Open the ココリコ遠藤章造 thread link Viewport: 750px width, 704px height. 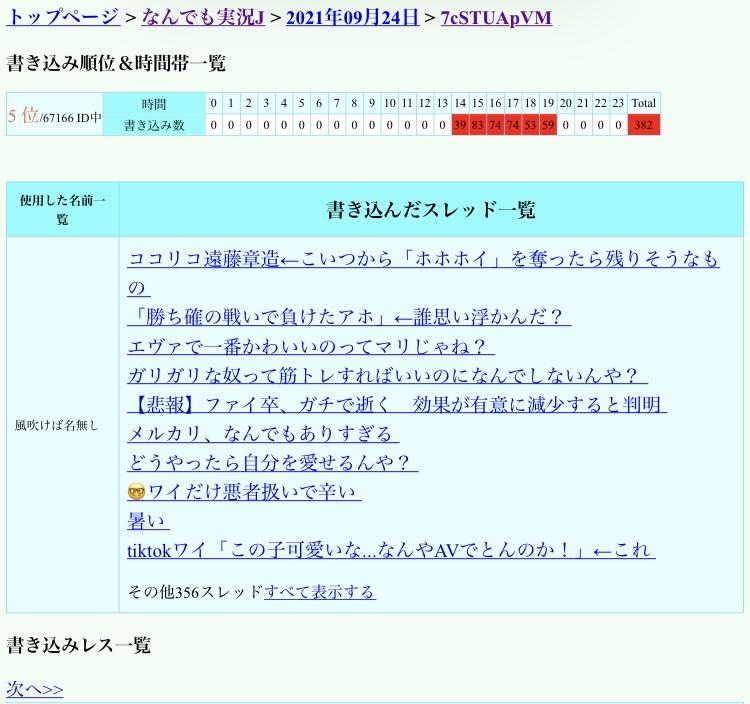(x=423, y=260)
